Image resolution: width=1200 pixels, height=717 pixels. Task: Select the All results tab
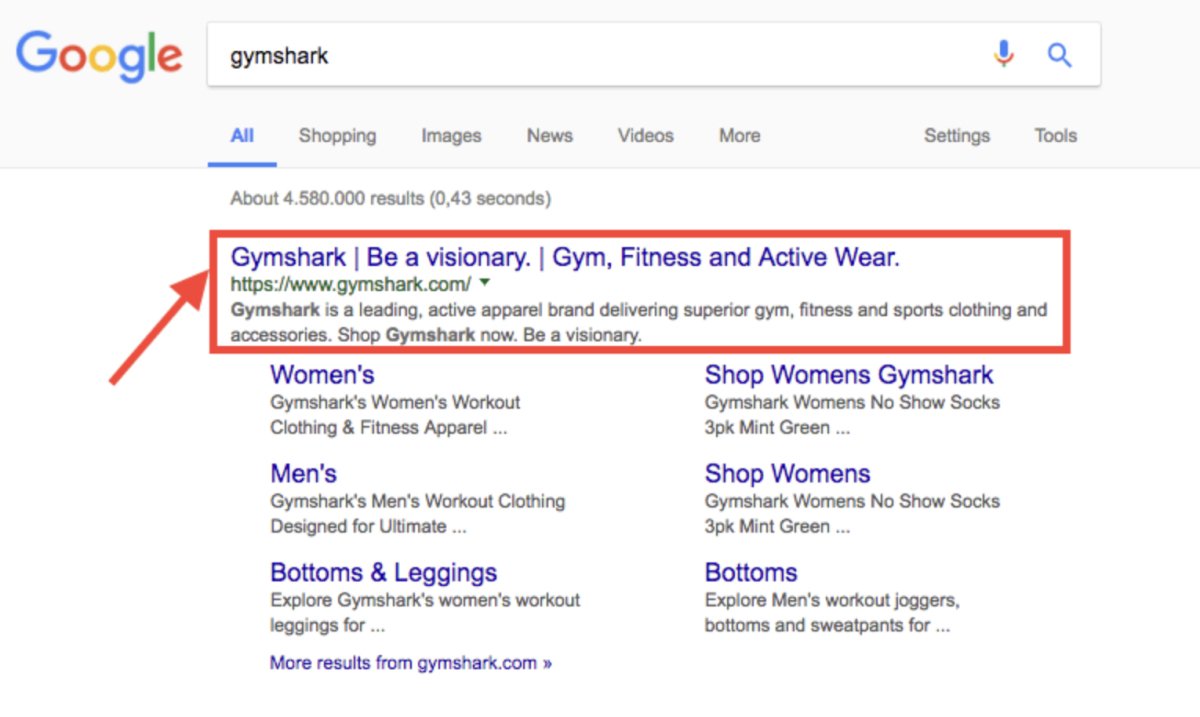241,136
